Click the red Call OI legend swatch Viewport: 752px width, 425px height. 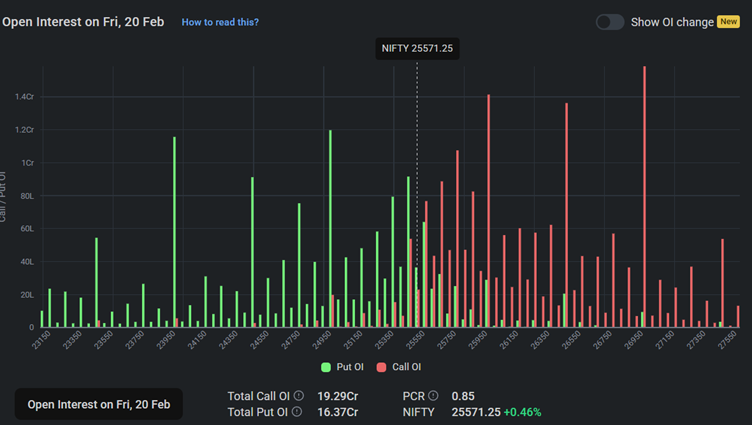pyautogui.click(x=382, y=368)
